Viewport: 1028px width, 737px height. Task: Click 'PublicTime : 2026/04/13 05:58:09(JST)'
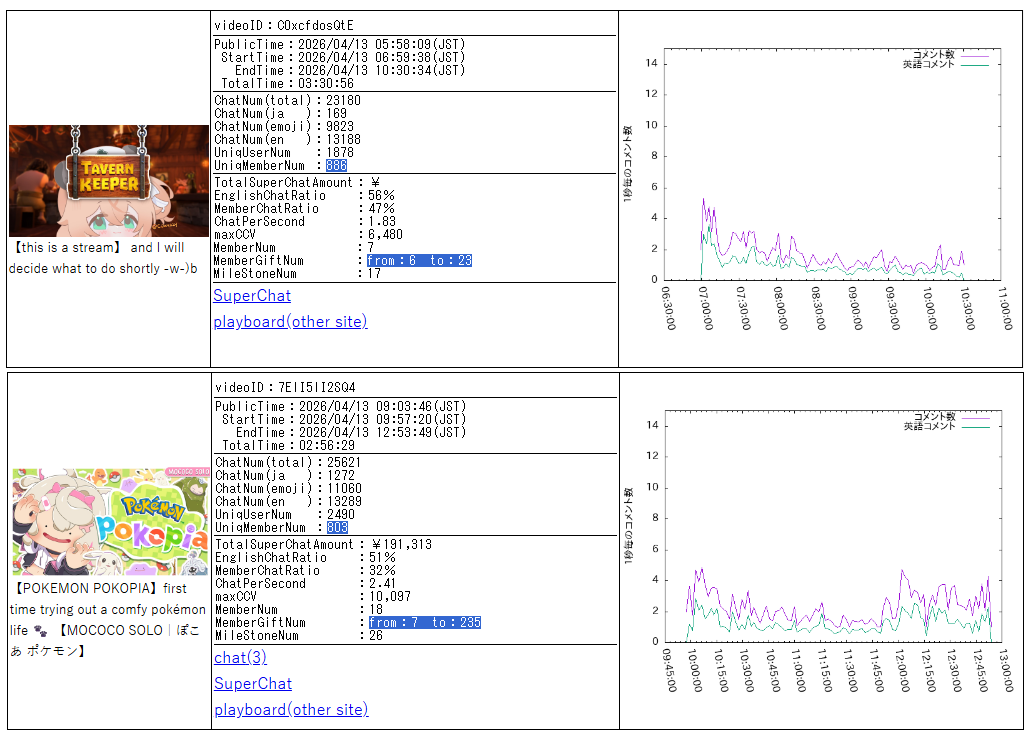340,44
